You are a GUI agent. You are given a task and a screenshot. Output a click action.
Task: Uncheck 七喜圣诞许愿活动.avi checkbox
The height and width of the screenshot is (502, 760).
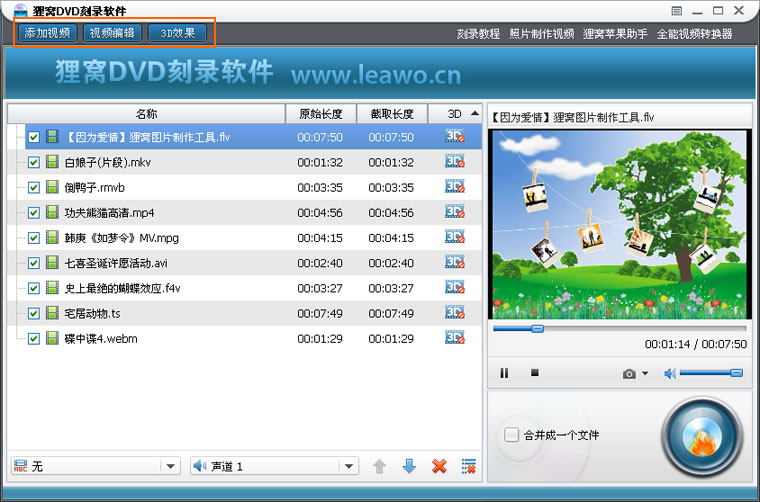33,263
